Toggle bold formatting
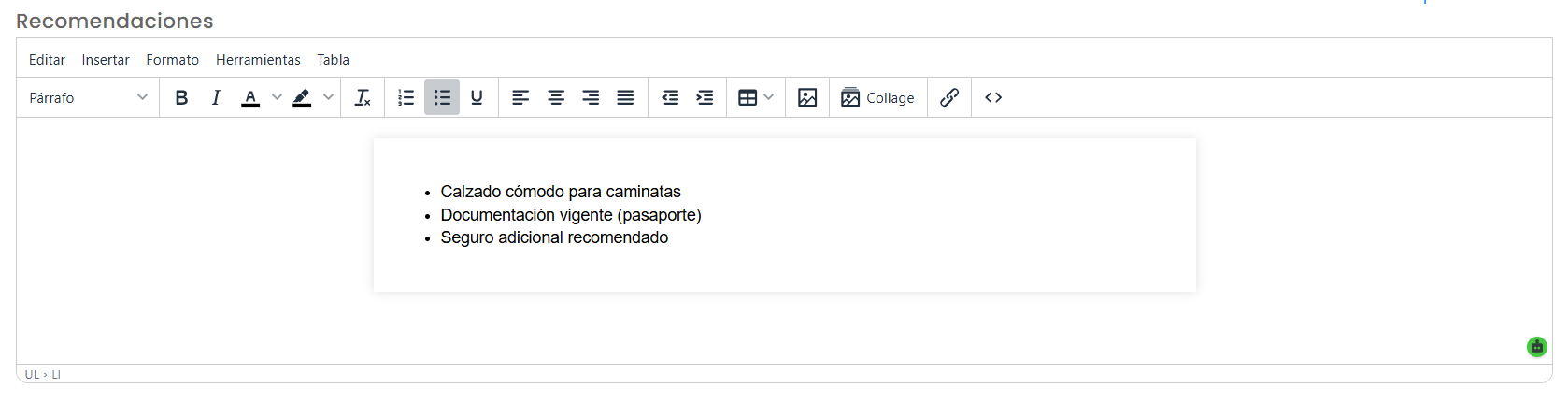 pyautogui.click(x=182, y=97)
